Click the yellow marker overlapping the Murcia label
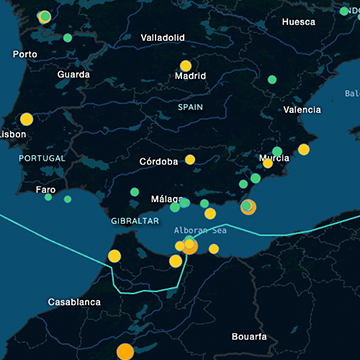The width and height of the screenshot is (360, 360). [x=268, y=163]
